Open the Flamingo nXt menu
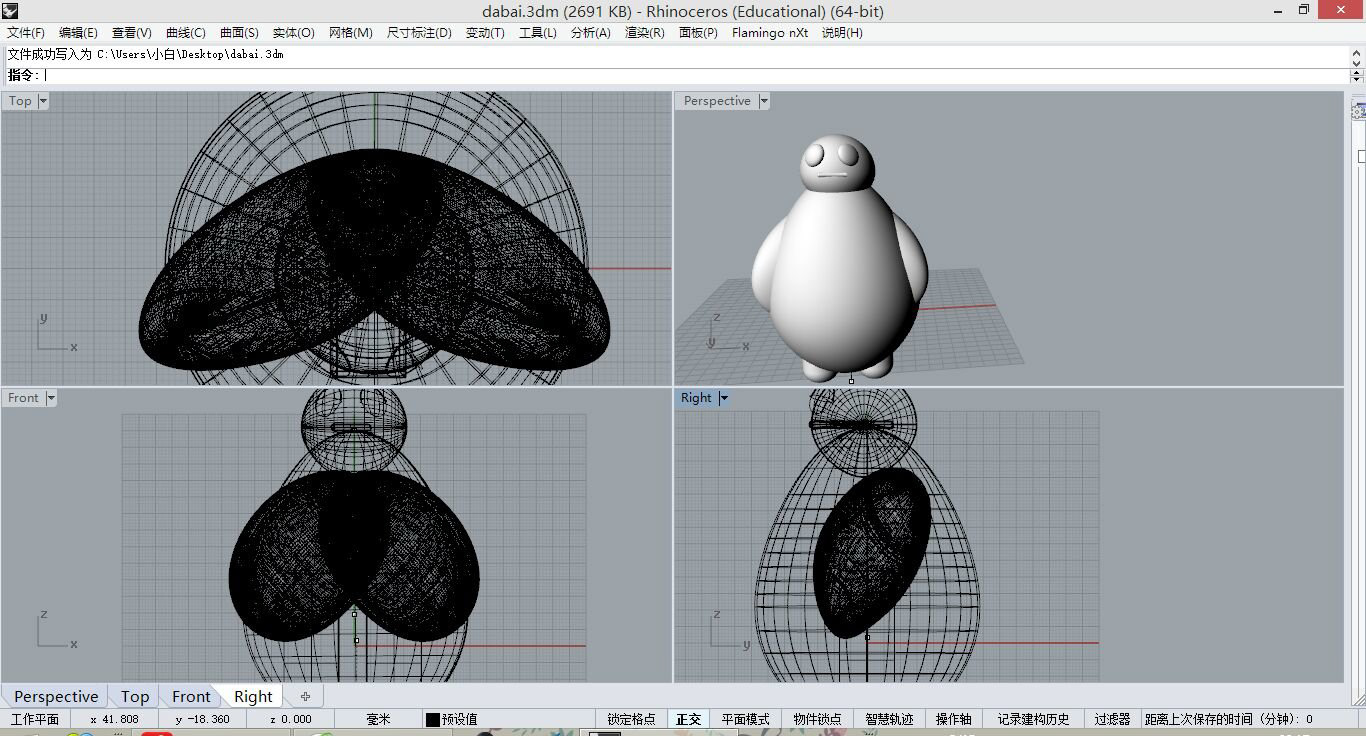 770,33
